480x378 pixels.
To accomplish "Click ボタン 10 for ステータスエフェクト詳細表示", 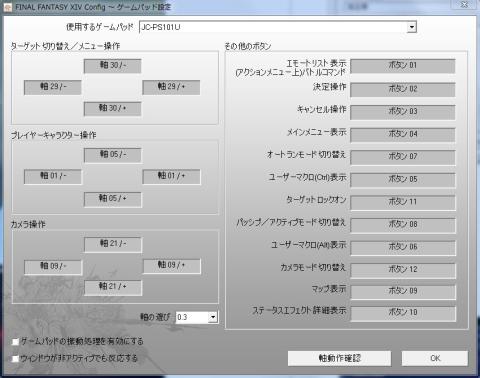I will [403, 313].
